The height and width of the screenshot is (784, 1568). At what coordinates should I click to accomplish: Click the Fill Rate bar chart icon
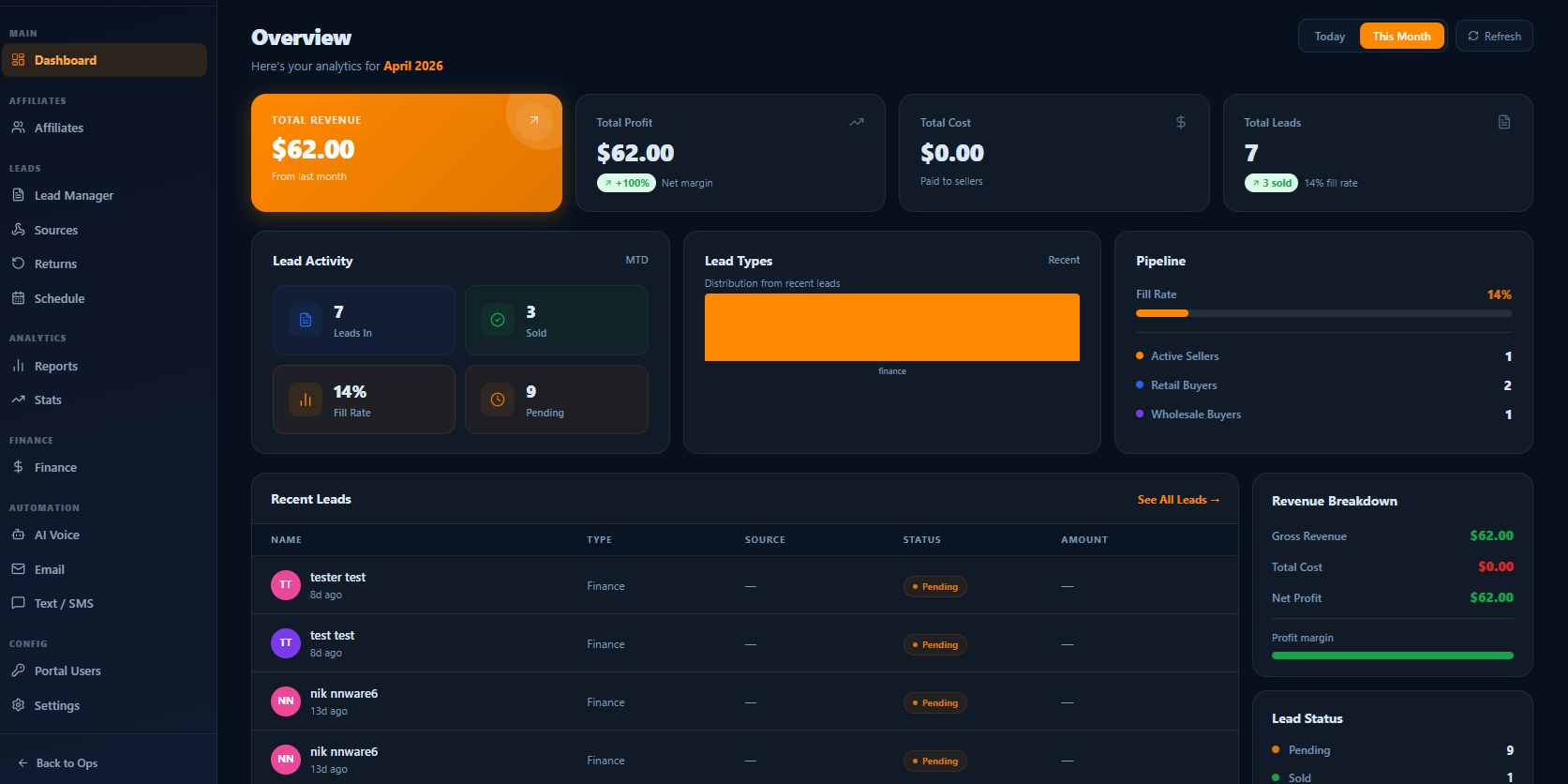pos(306,400)
